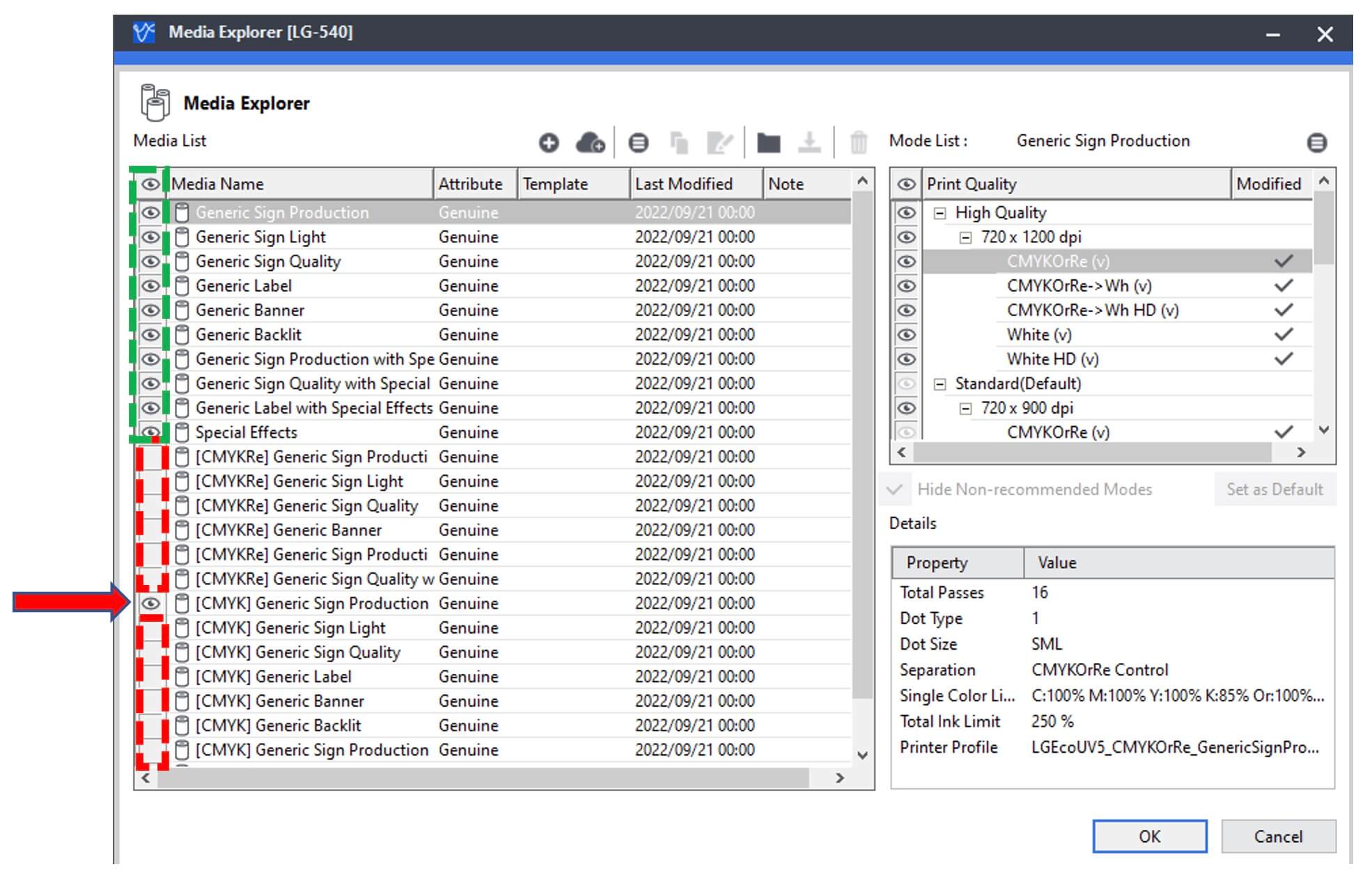Open the Mode List menu icon
Screen dimensions: 1372x876
(1316, 143)
